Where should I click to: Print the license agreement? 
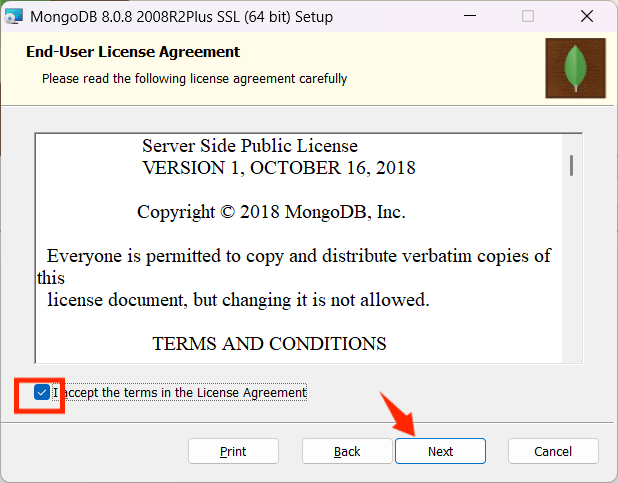pyautogui.click(x=233, y=451)
